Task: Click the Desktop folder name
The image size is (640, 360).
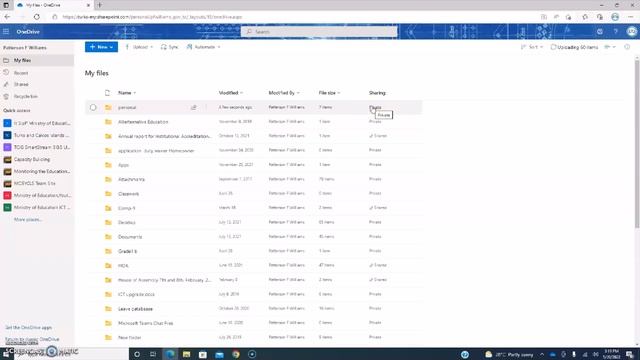Action: click(x=127, y=222)
